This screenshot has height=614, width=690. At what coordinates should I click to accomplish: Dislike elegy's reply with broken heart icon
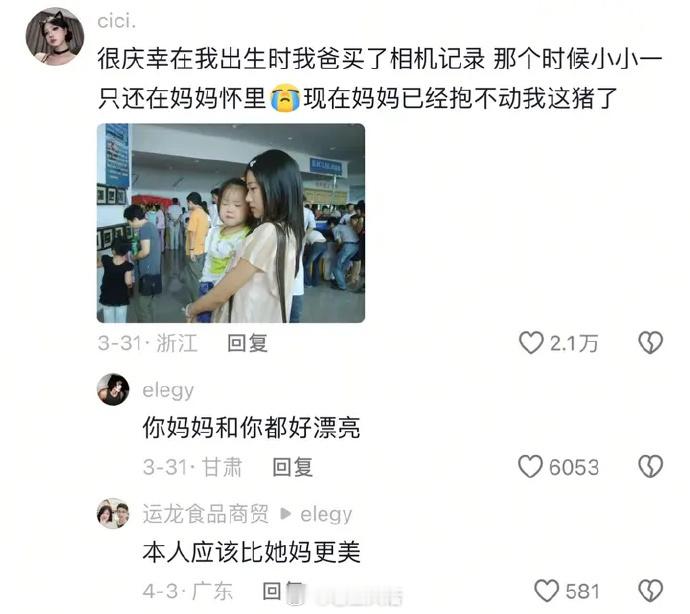click(650, 467)
